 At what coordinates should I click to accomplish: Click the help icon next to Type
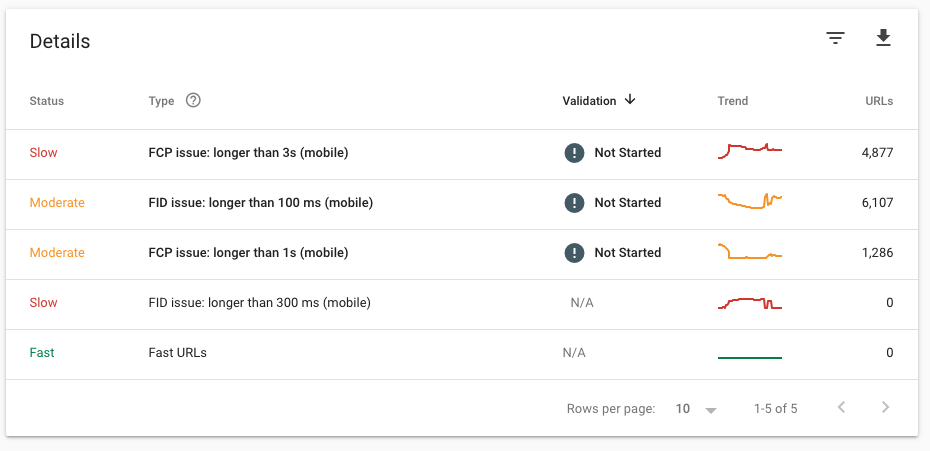click(193, 100)
